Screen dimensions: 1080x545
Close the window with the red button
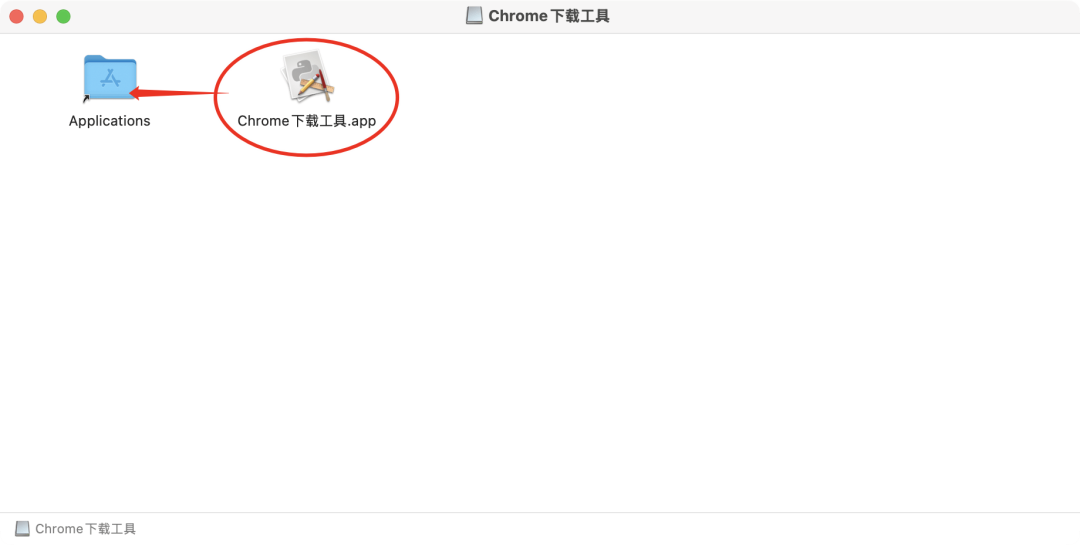point(17,17)
